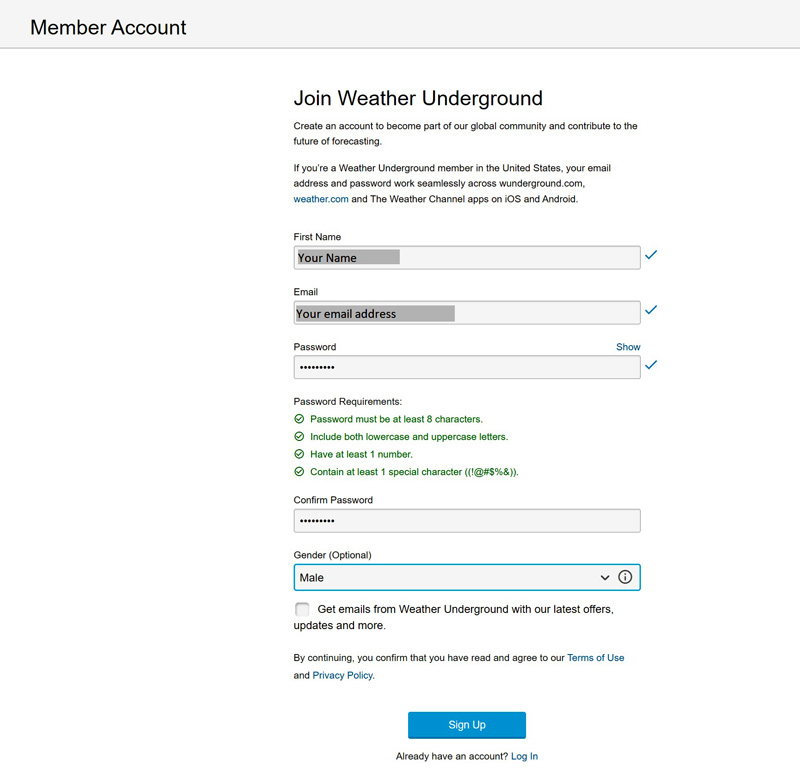Click the Member Account page title
Image resolution: width=800 pixels, height=775 pixels.
108,28
